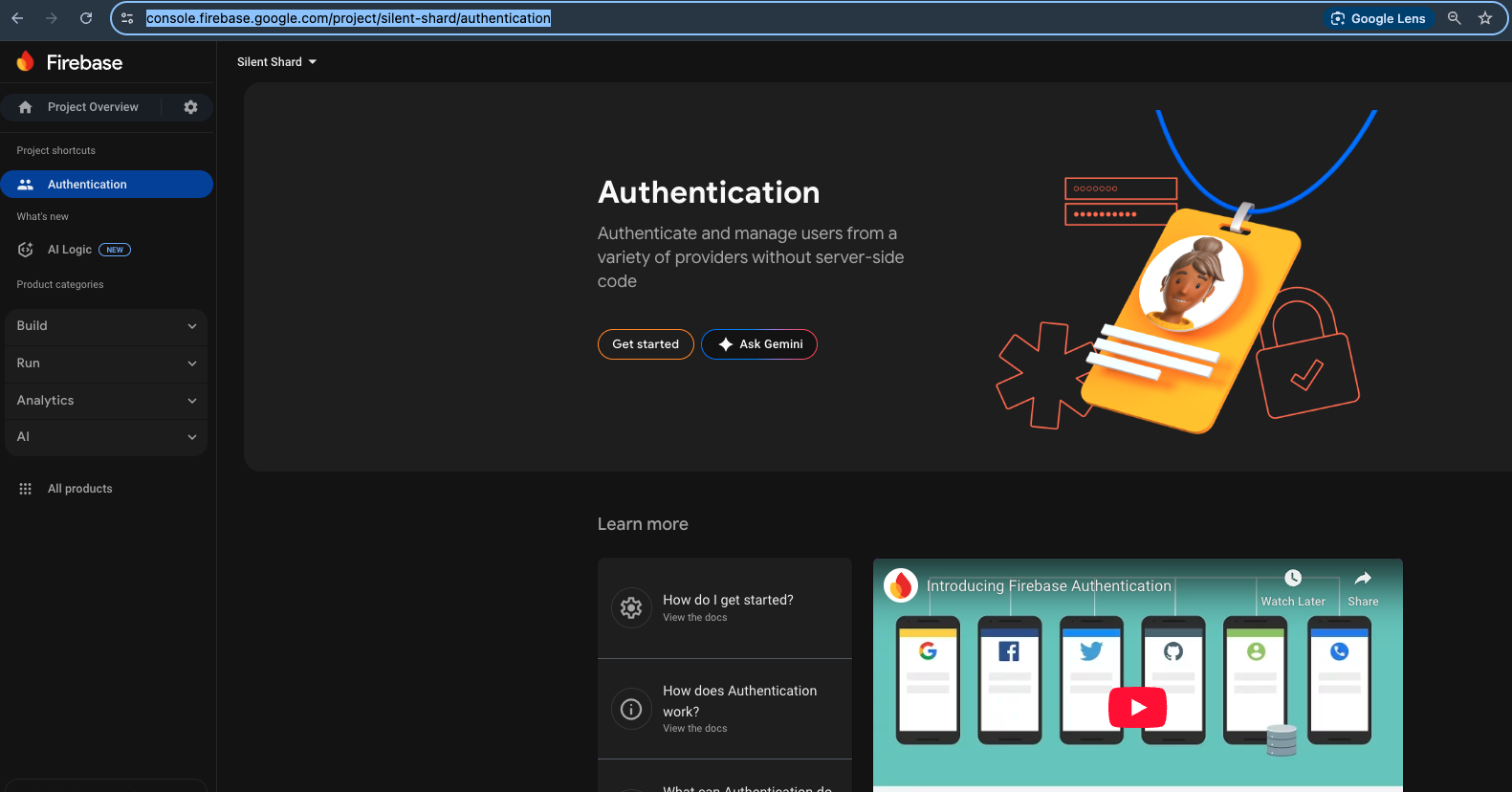The height and width of the screenshot is (792, 1512).
Task: Open 'How do I get started?' docs card
Action: click(725, 608)
